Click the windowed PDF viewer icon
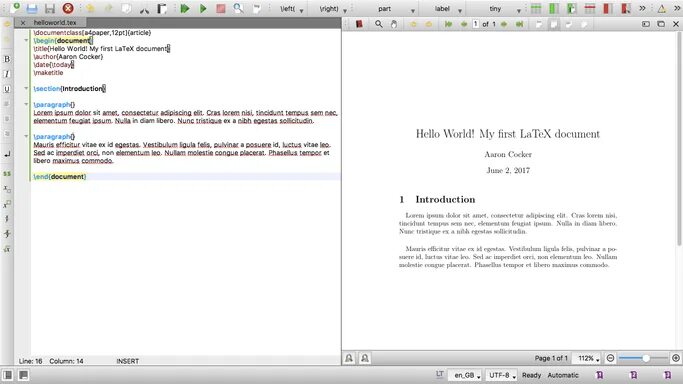 661,24
